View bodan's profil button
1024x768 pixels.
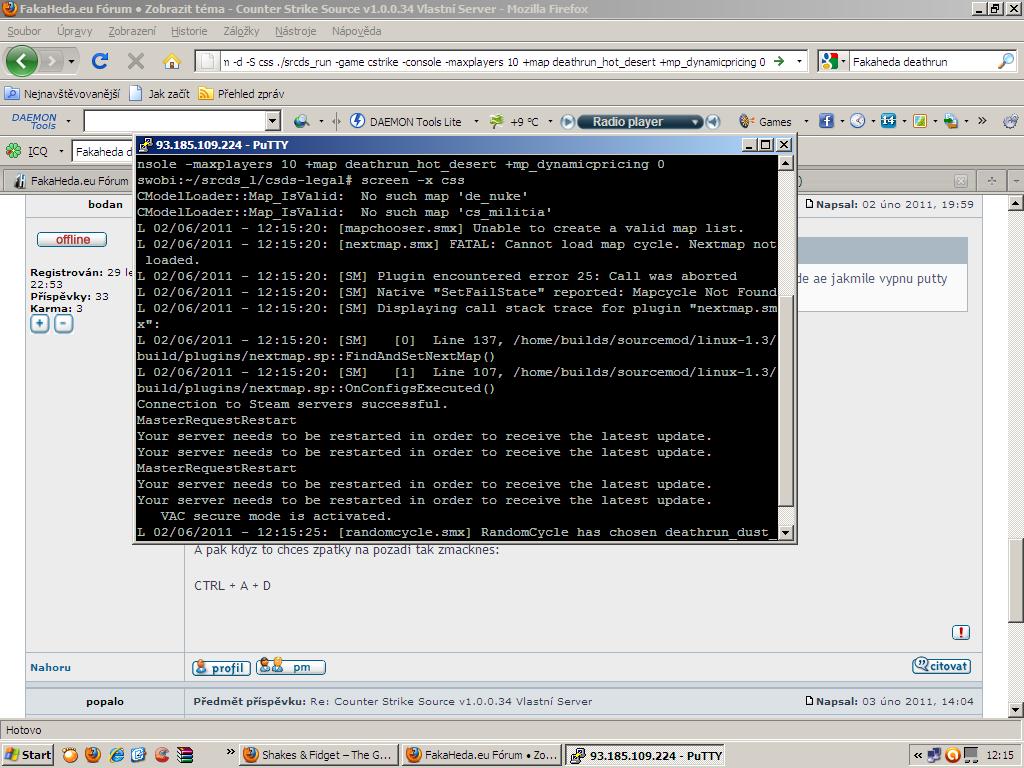tap(221, 667)
